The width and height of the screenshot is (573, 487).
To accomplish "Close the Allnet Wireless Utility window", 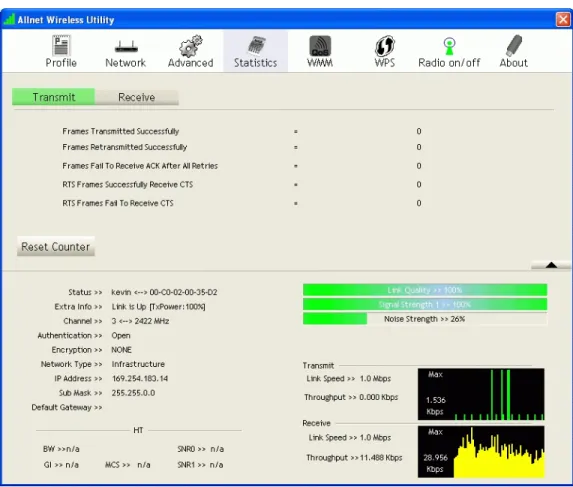I will pos(563,19).
